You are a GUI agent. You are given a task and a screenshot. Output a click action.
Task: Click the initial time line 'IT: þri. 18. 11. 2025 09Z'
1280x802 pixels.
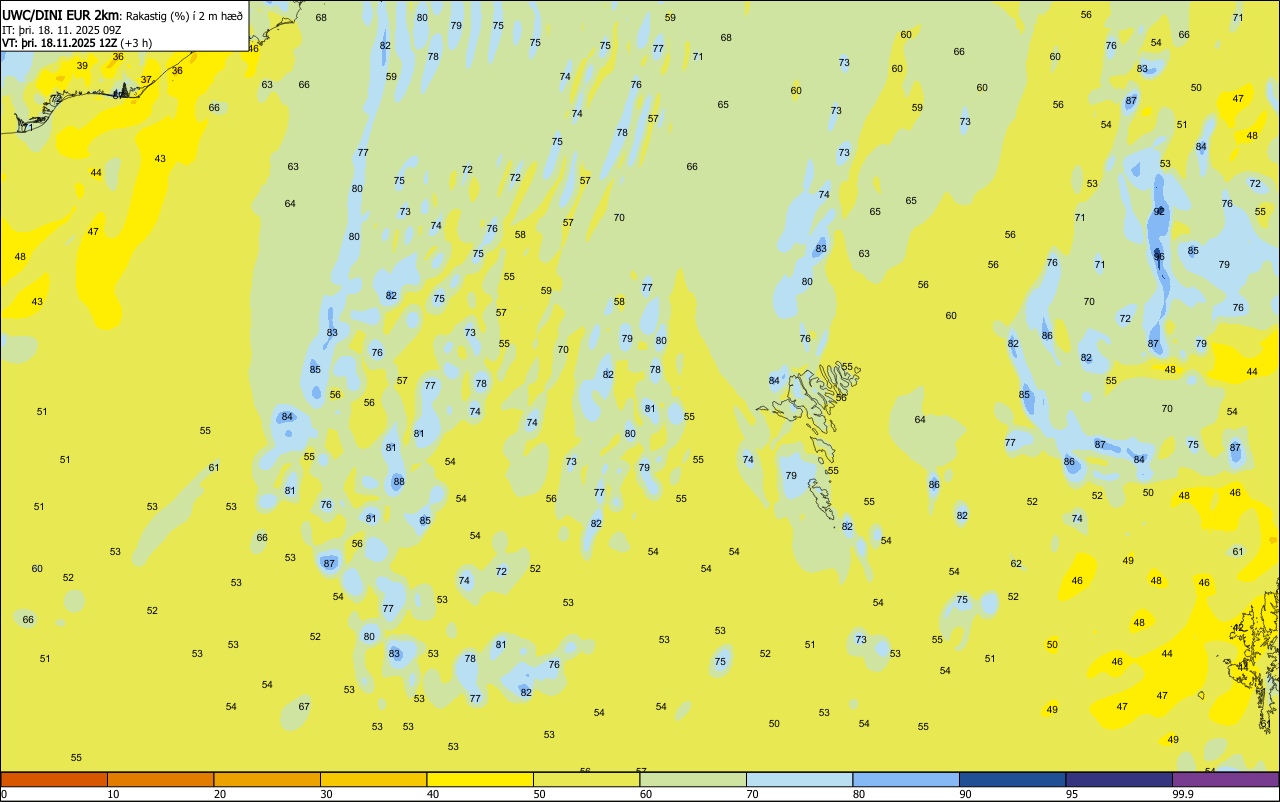click(x=62, y=30)
